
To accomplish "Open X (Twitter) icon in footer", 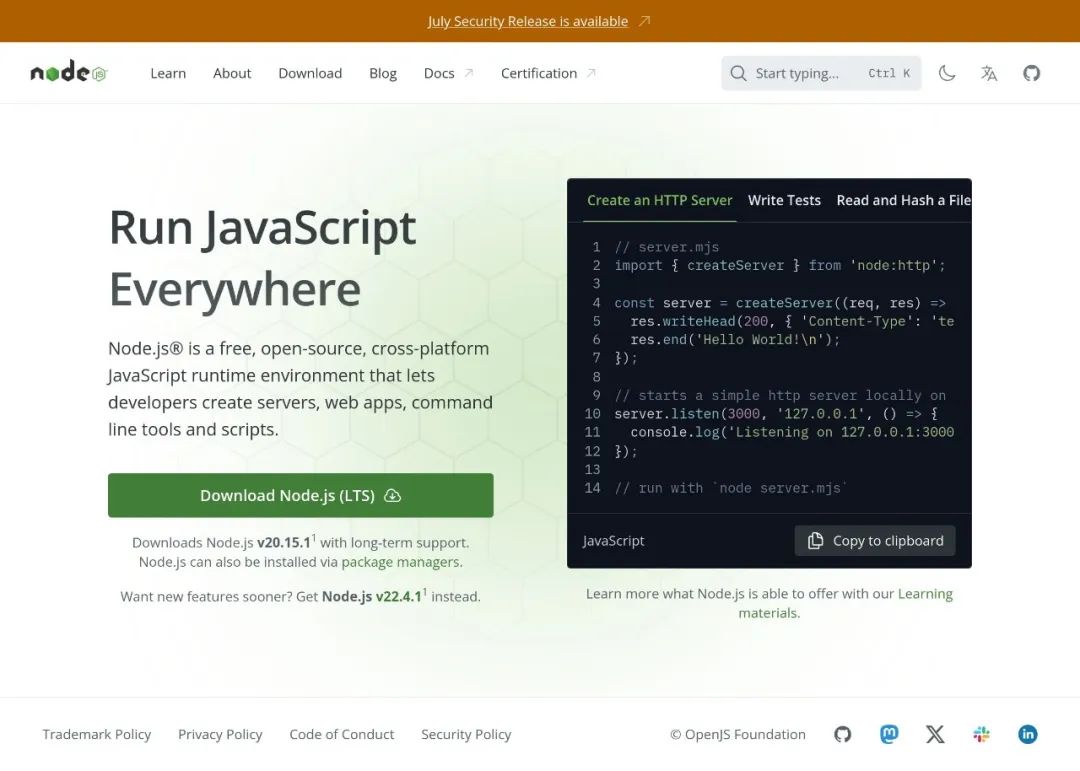I will [935, 734].
